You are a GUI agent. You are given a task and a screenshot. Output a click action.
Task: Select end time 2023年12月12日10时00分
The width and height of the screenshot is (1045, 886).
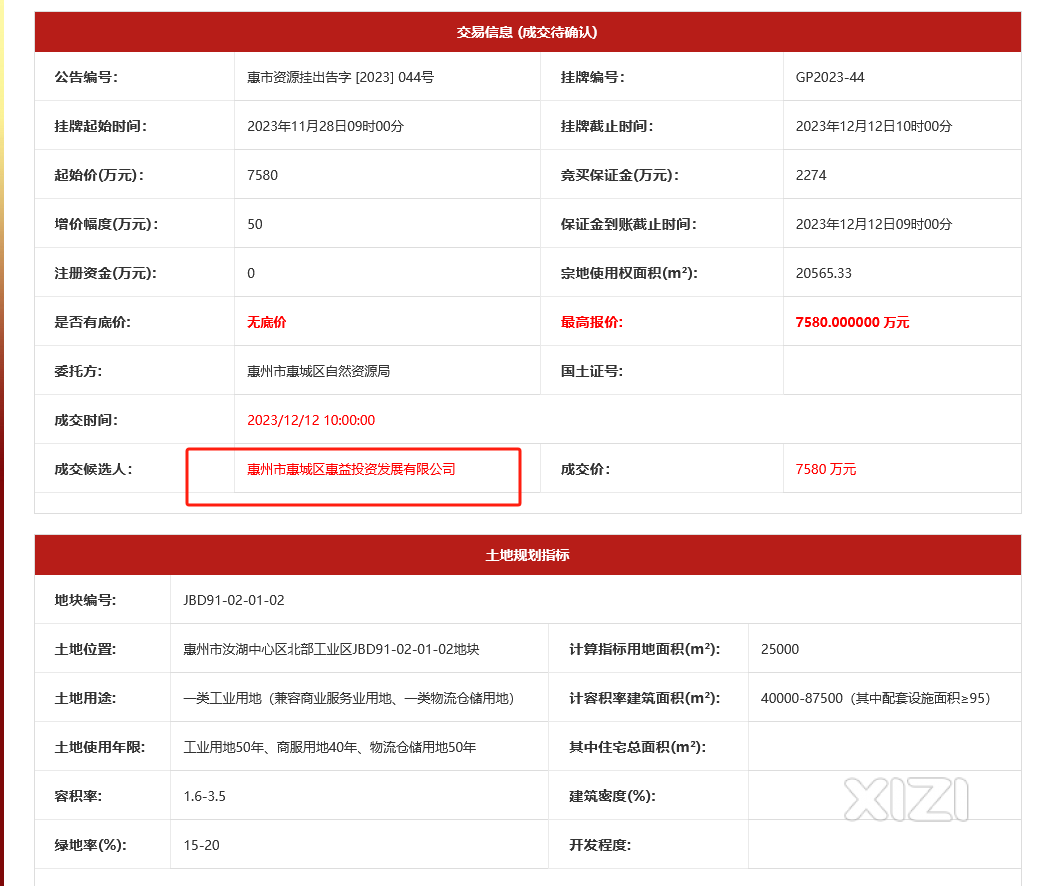click(874, 126)
